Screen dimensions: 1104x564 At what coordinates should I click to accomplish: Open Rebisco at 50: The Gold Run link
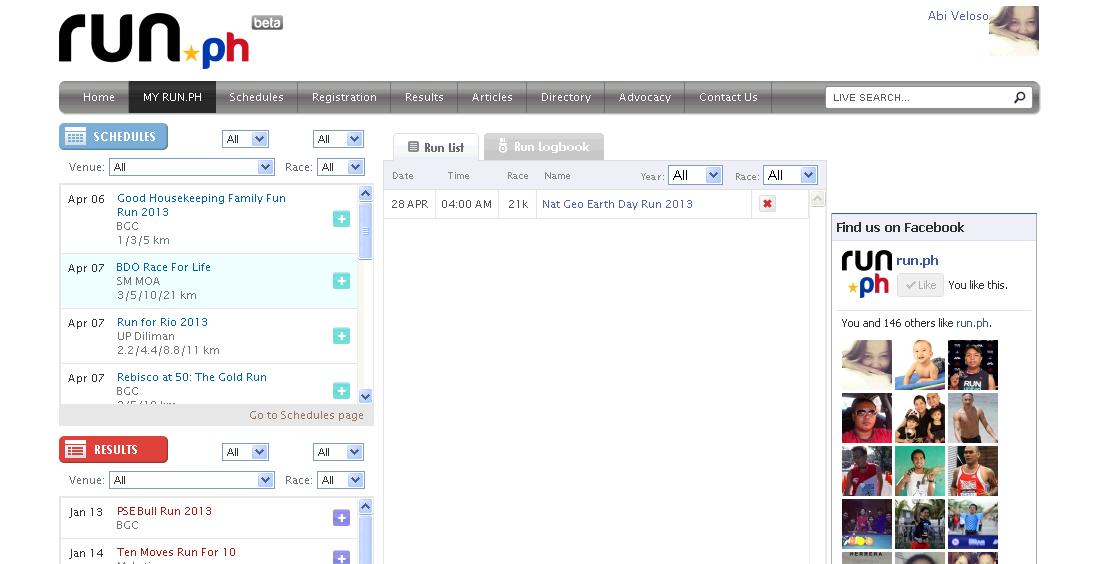click(192, 377)
